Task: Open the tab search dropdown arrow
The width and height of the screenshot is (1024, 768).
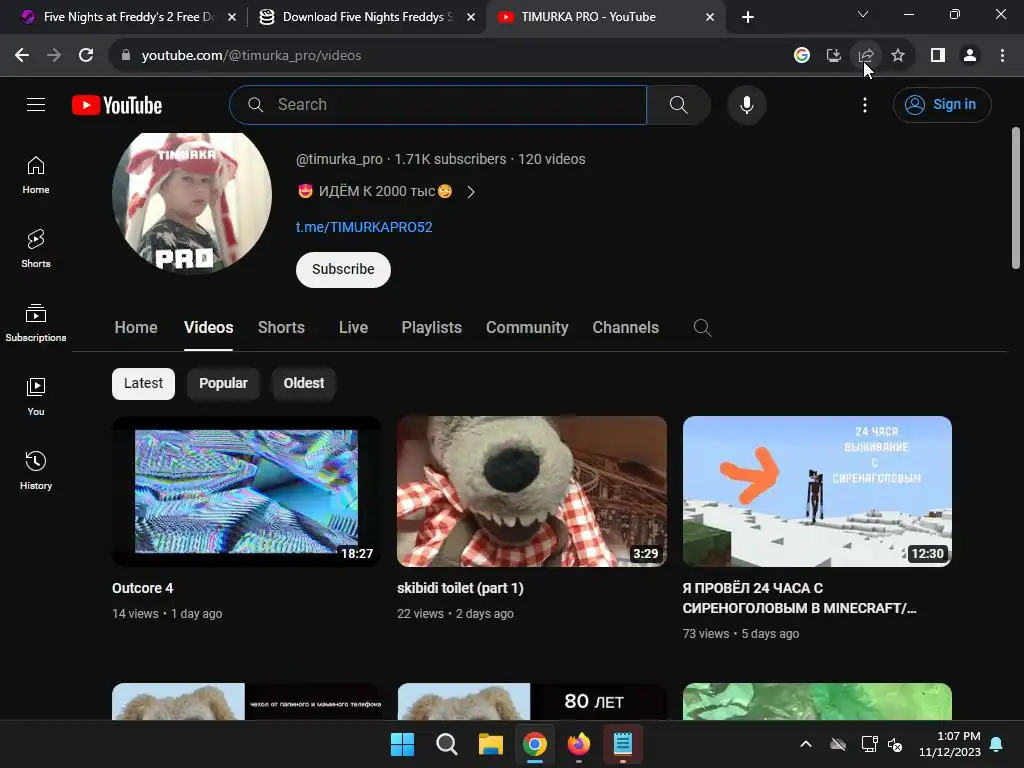Action: pyautogui.click(x=863, y=14)
